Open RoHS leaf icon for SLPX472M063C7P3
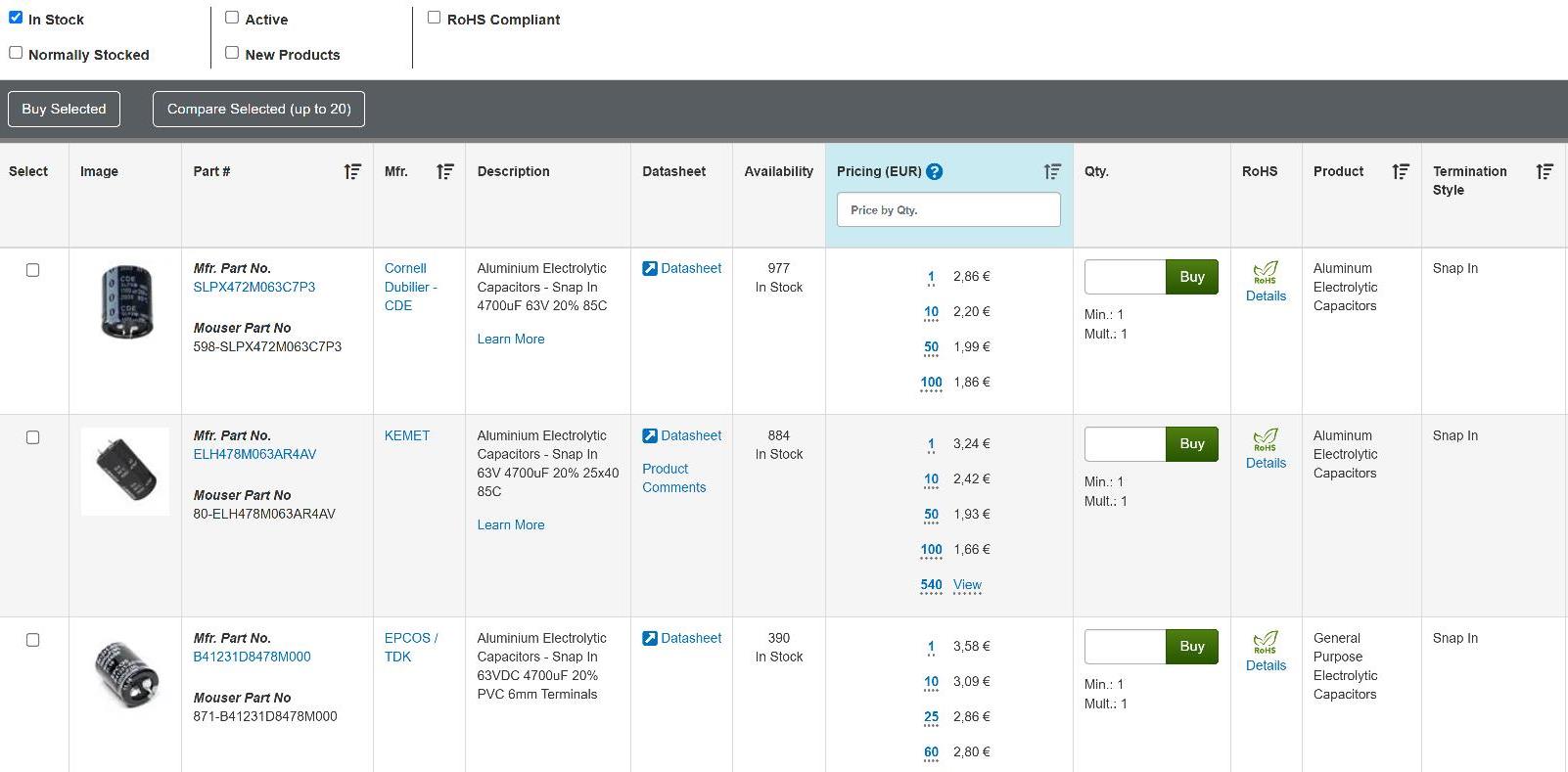Image resolution: width=1568 pixels, height=772 pixels. coord(1266,272)
